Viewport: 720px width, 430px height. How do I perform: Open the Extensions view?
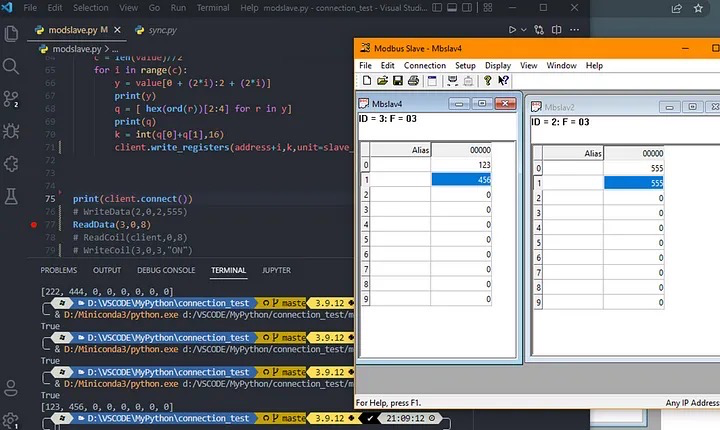tap(11, 164)
